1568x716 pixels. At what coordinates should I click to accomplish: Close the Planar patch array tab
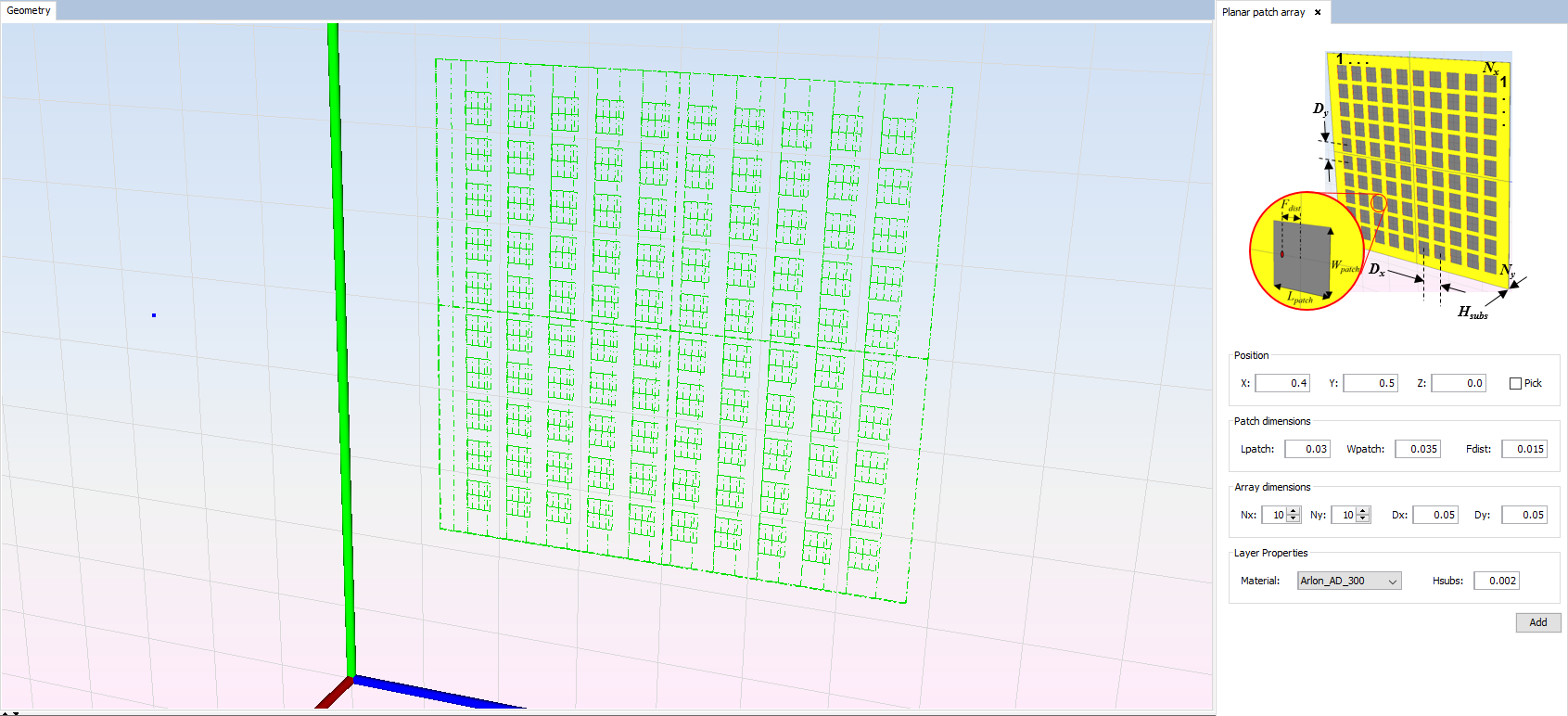1318,12
